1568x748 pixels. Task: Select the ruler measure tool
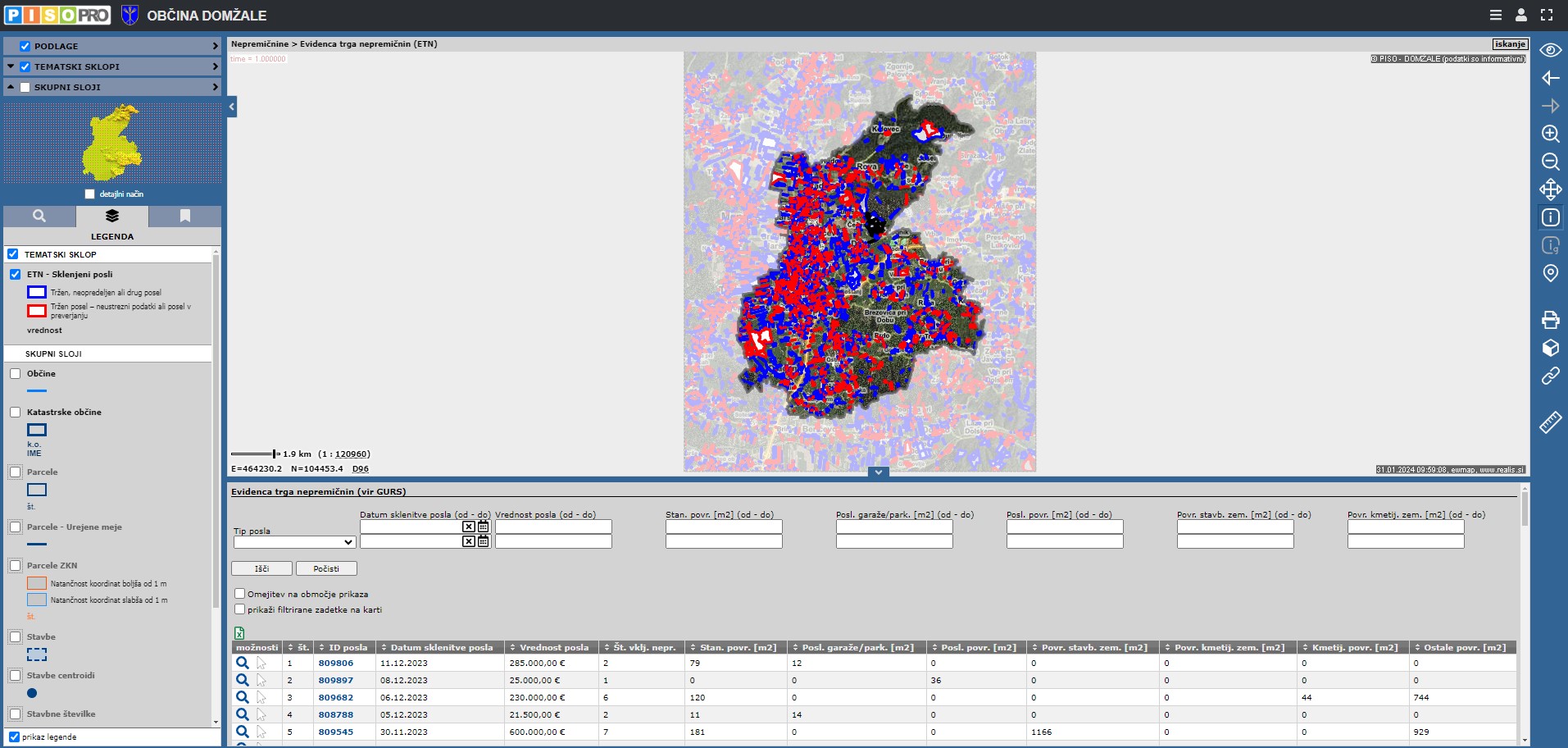(1549, 422)
